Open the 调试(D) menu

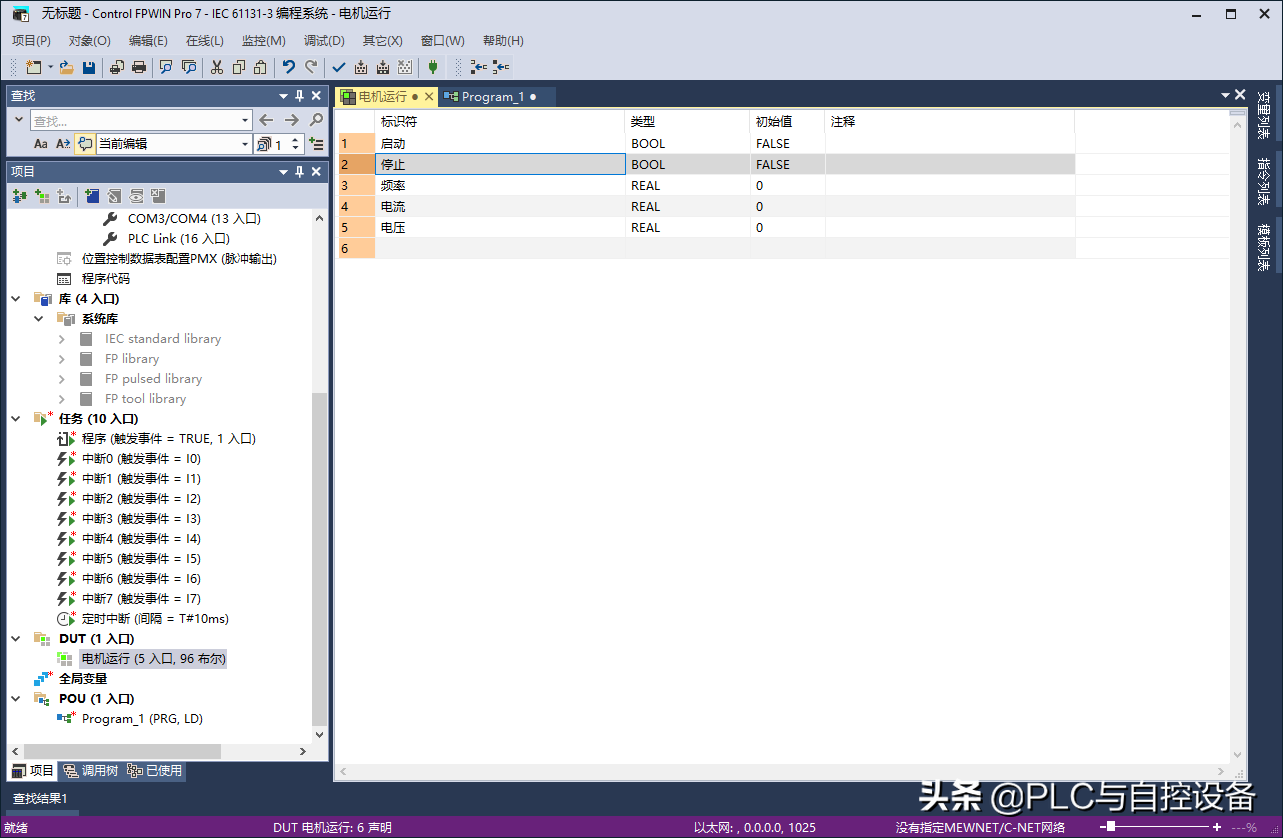[324, 41]
